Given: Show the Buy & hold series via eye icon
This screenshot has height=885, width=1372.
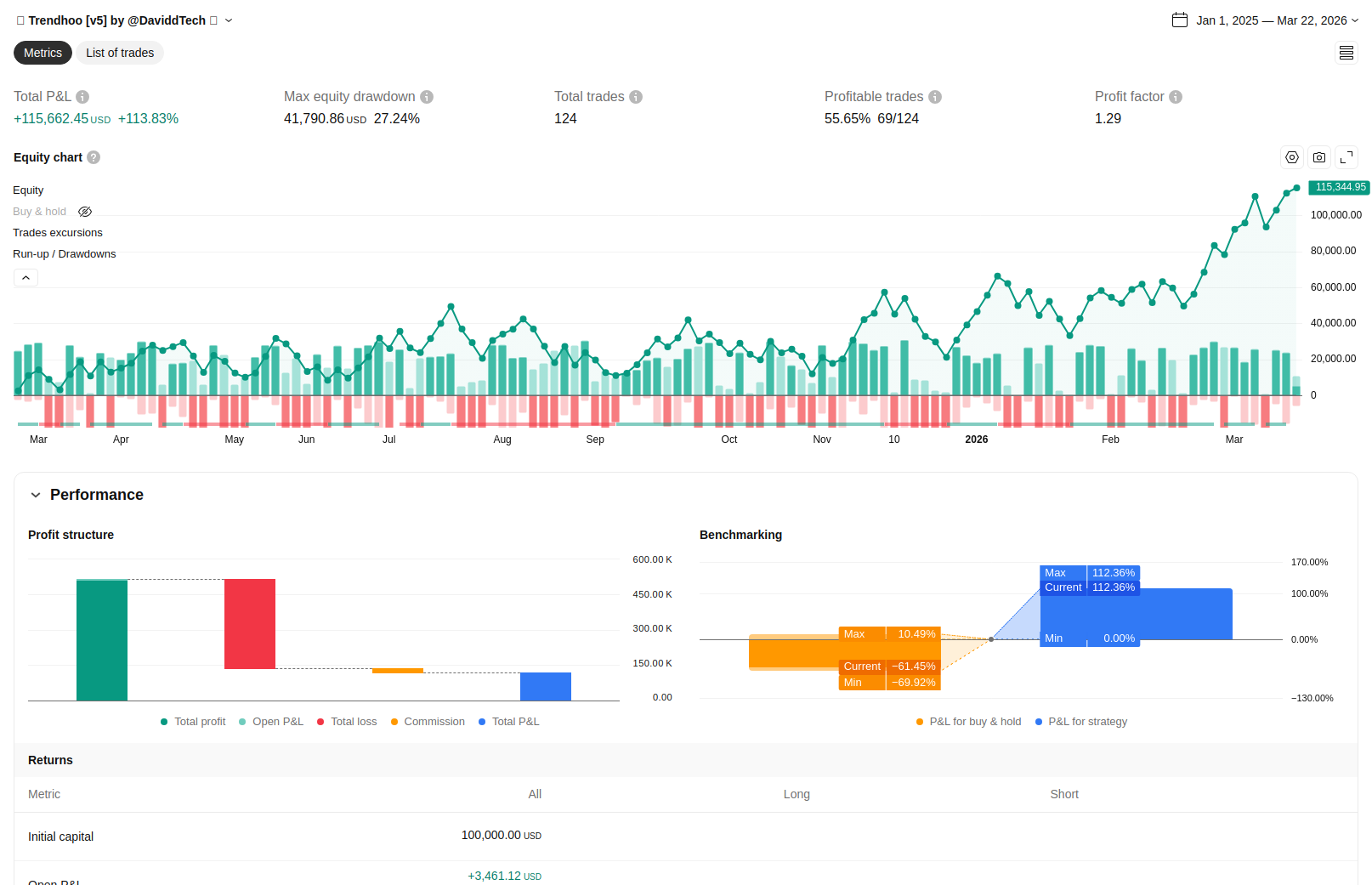Looking at the screenshot, I should click(x=85, y=212).
